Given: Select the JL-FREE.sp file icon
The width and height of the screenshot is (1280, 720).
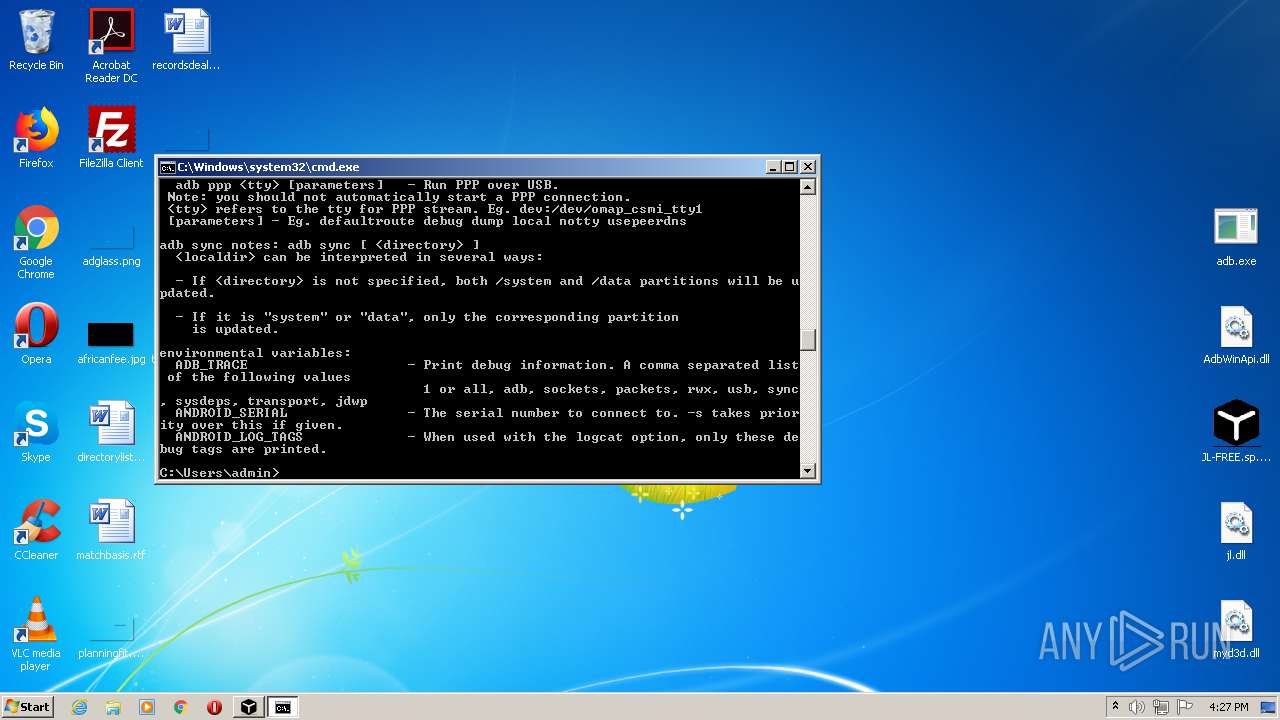Looking at the screenshot, I should [x=1236, y=433].
